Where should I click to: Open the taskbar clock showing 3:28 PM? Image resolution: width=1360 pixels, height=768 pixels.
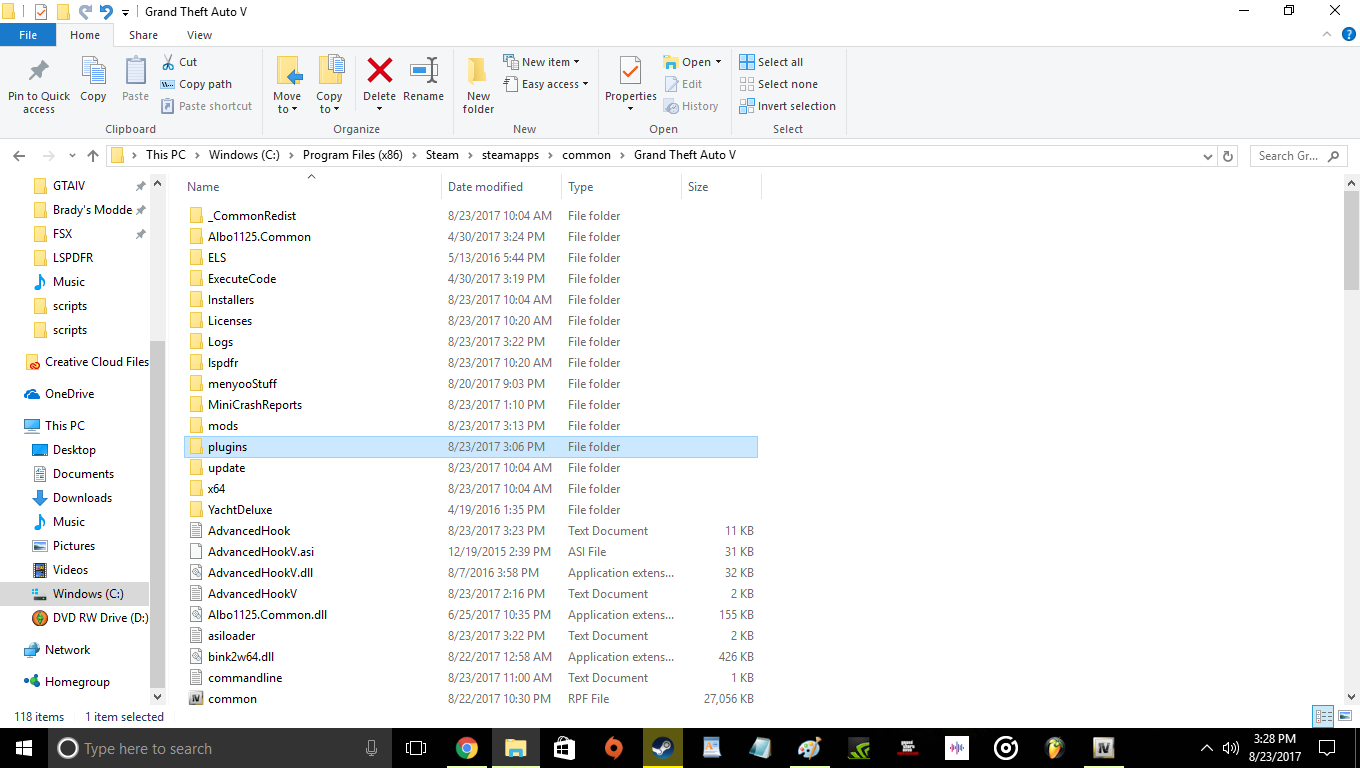[x=1274, y=748]
